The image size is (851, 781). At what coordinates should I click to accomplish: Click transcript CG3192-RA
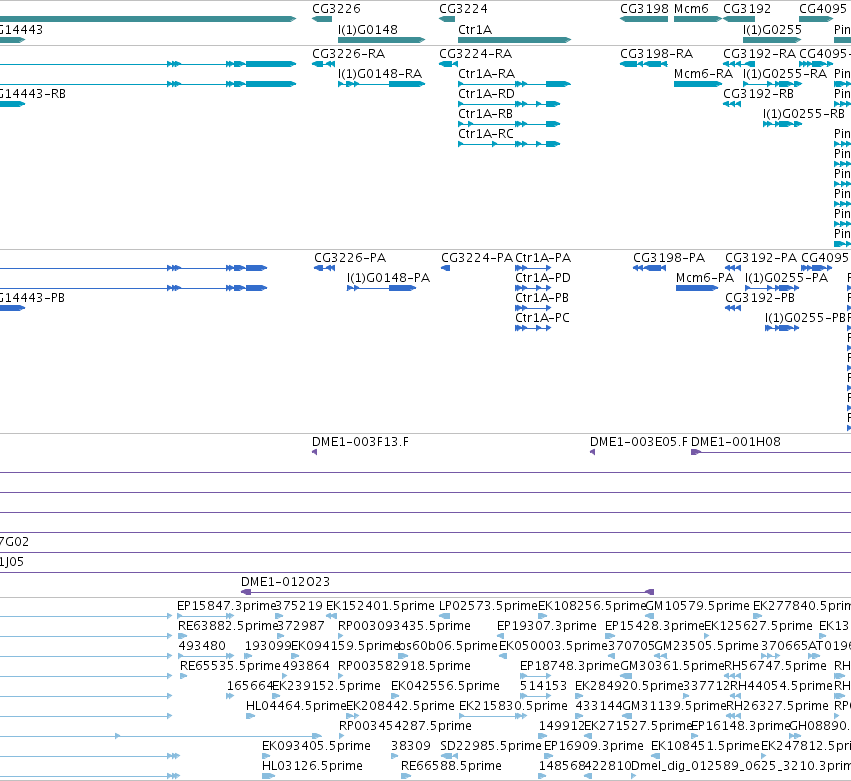(x=759, y=54)
